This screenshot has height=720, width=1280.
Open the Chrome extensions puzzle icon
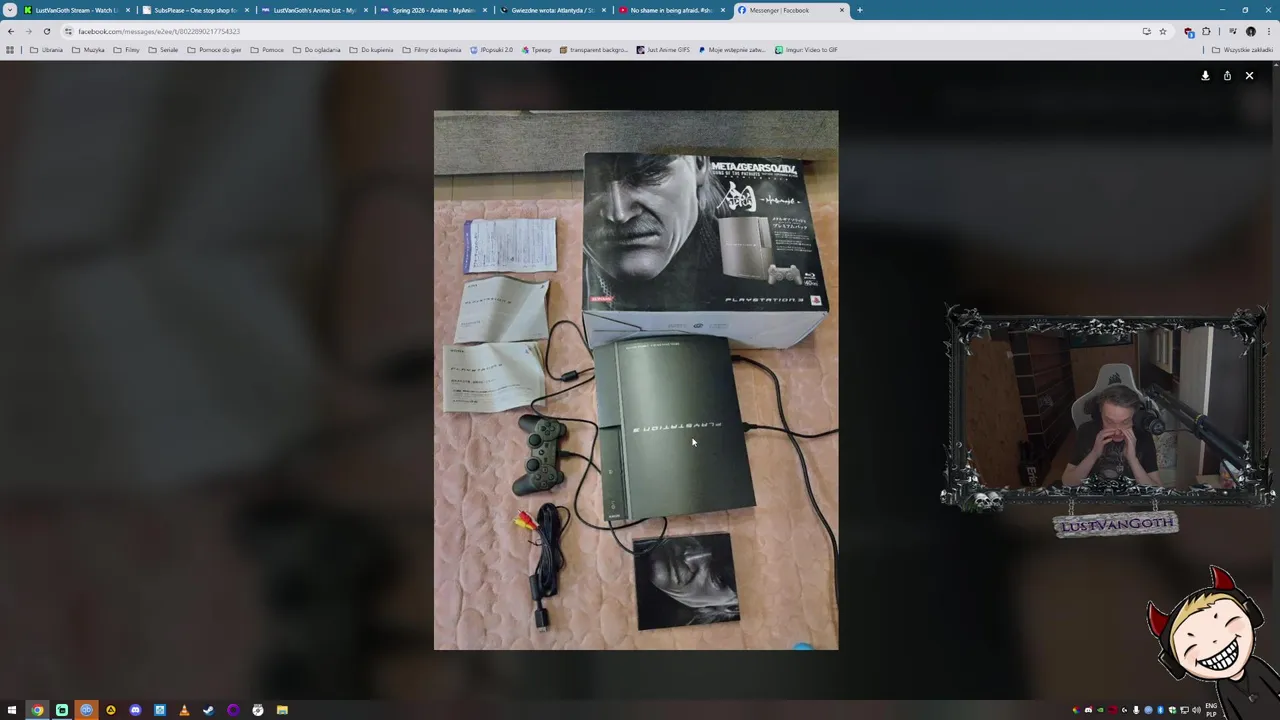pos(1206,31)
